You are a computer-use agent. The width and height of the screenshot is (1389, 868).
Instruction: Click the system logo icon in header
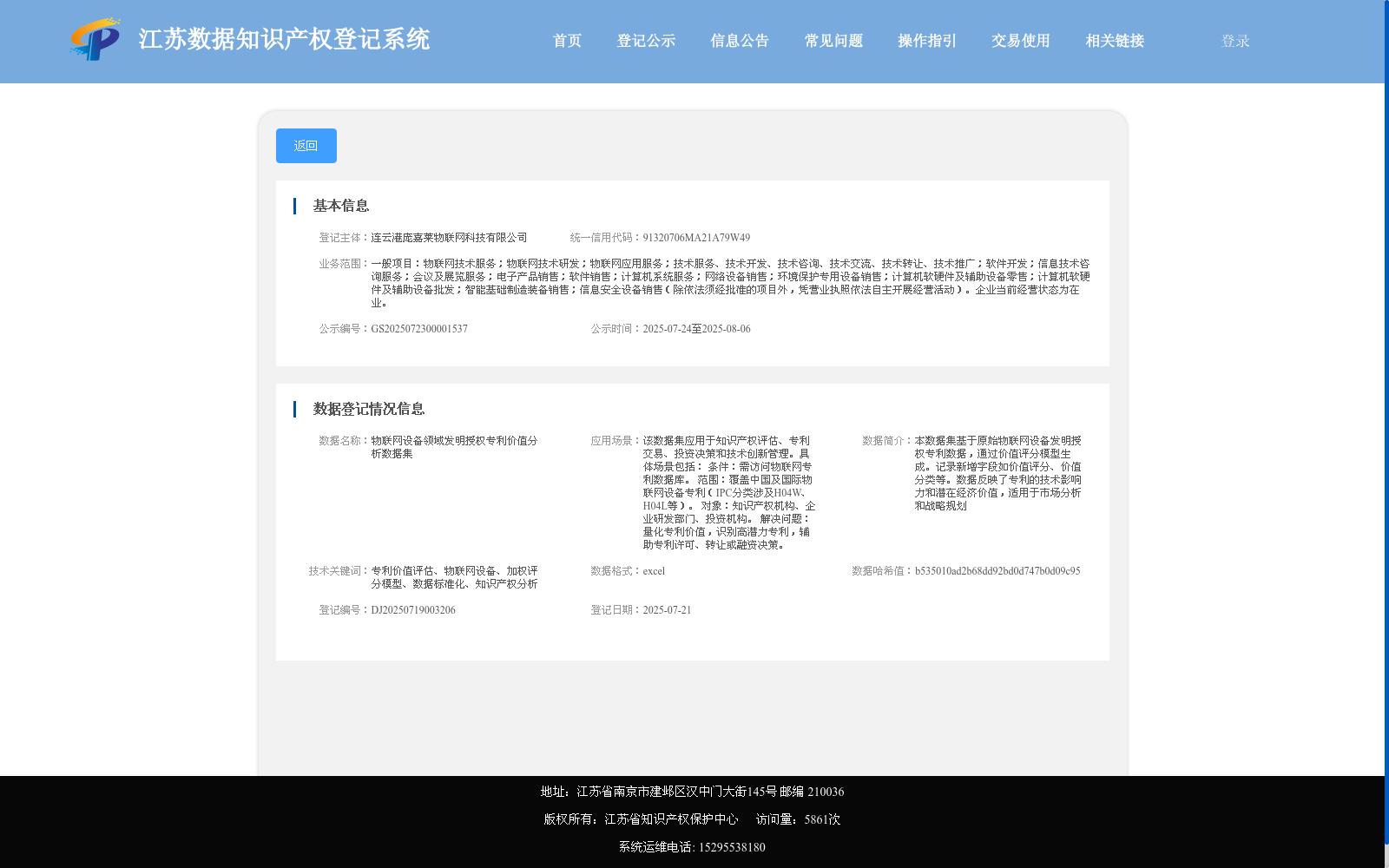pyautogui.click(x=95, y=39)
